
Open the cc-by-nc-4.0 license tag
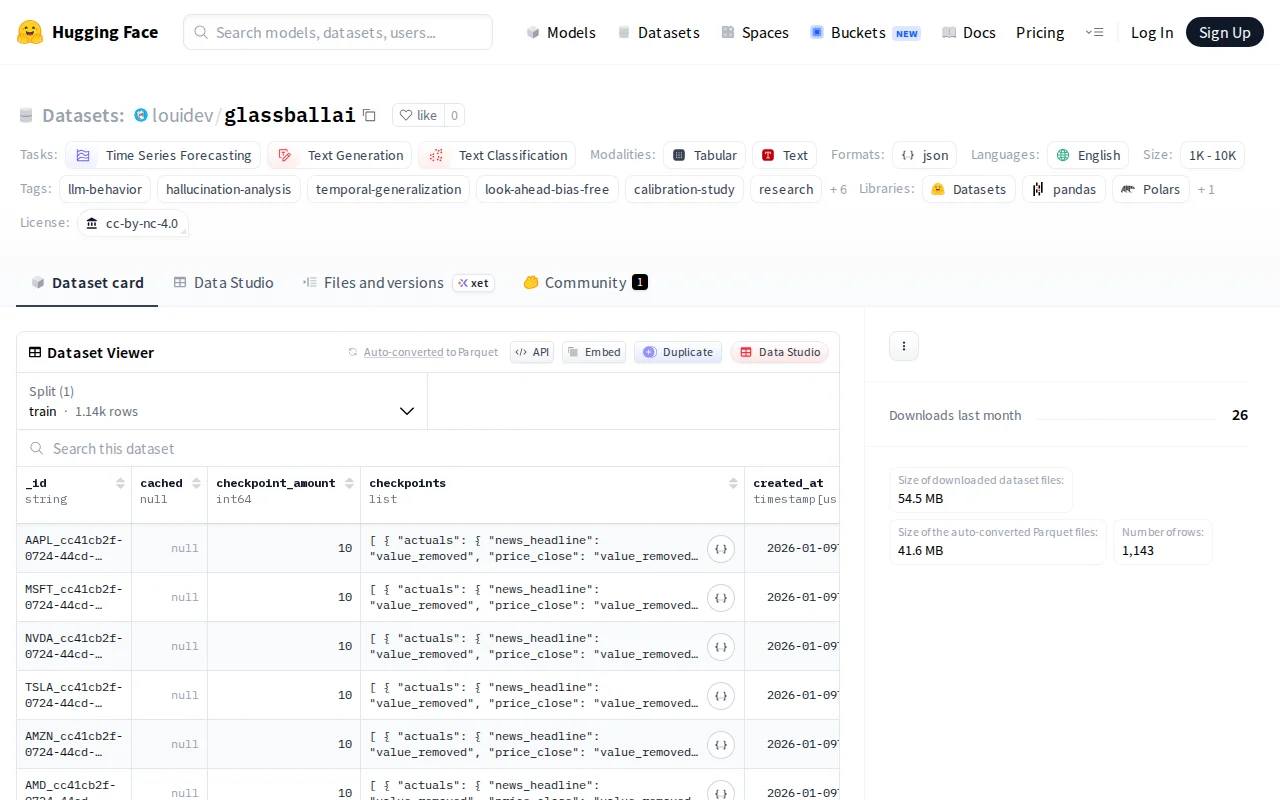133,223
